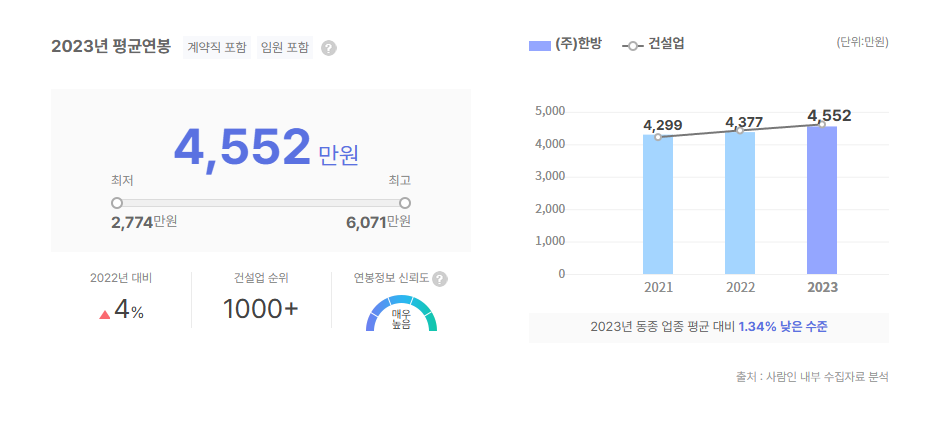Image resolution: width=948 pixels, height=430 pixels.
Task: Select the 매우 높음 reliability gauge
Action: (401, 313)
